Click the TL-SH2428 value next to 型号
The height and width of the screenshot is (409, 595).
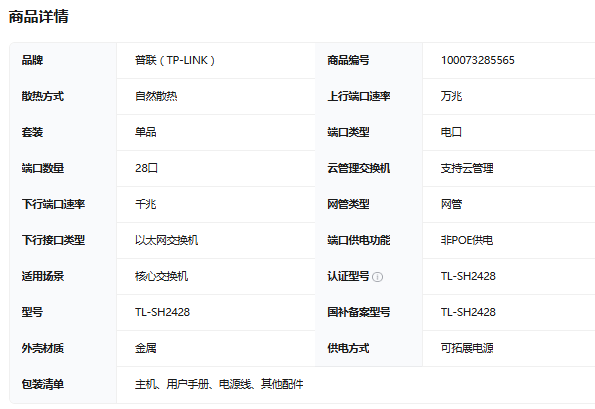[x=162, y=312]
